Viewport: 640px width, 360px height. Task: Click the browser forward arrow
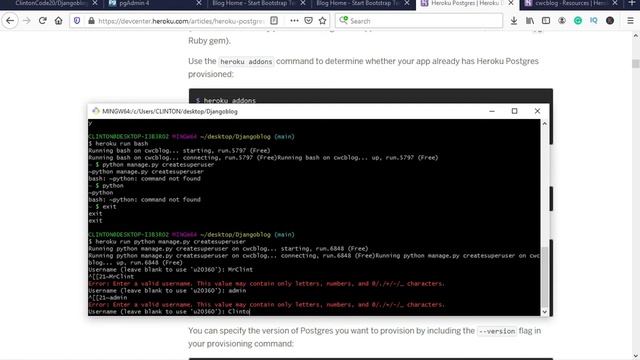pos(27,20)
